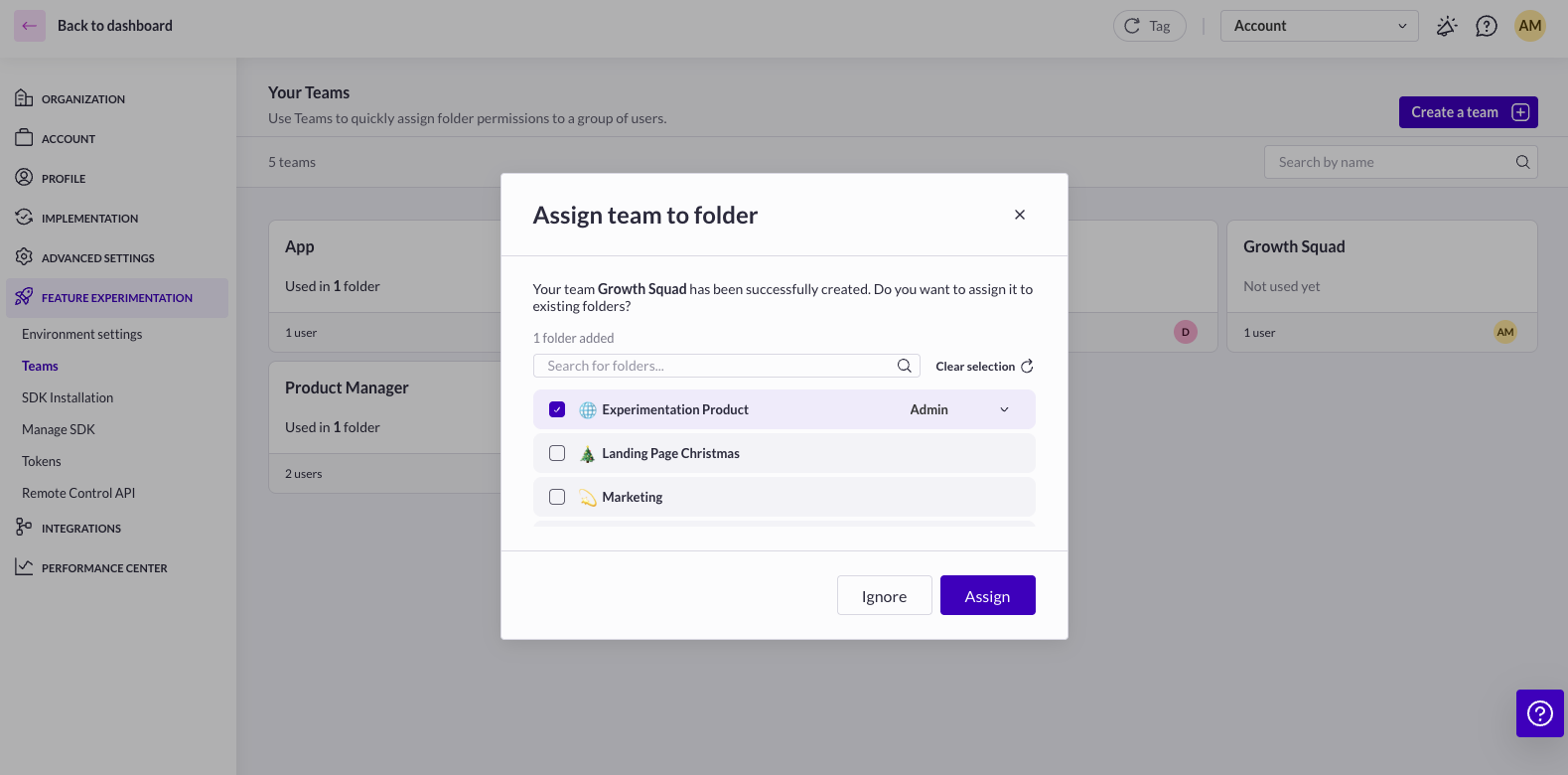The image size is (1568, 775).
Task: Open SDK Installation in sidebar
Action: [x=68, y=397]
